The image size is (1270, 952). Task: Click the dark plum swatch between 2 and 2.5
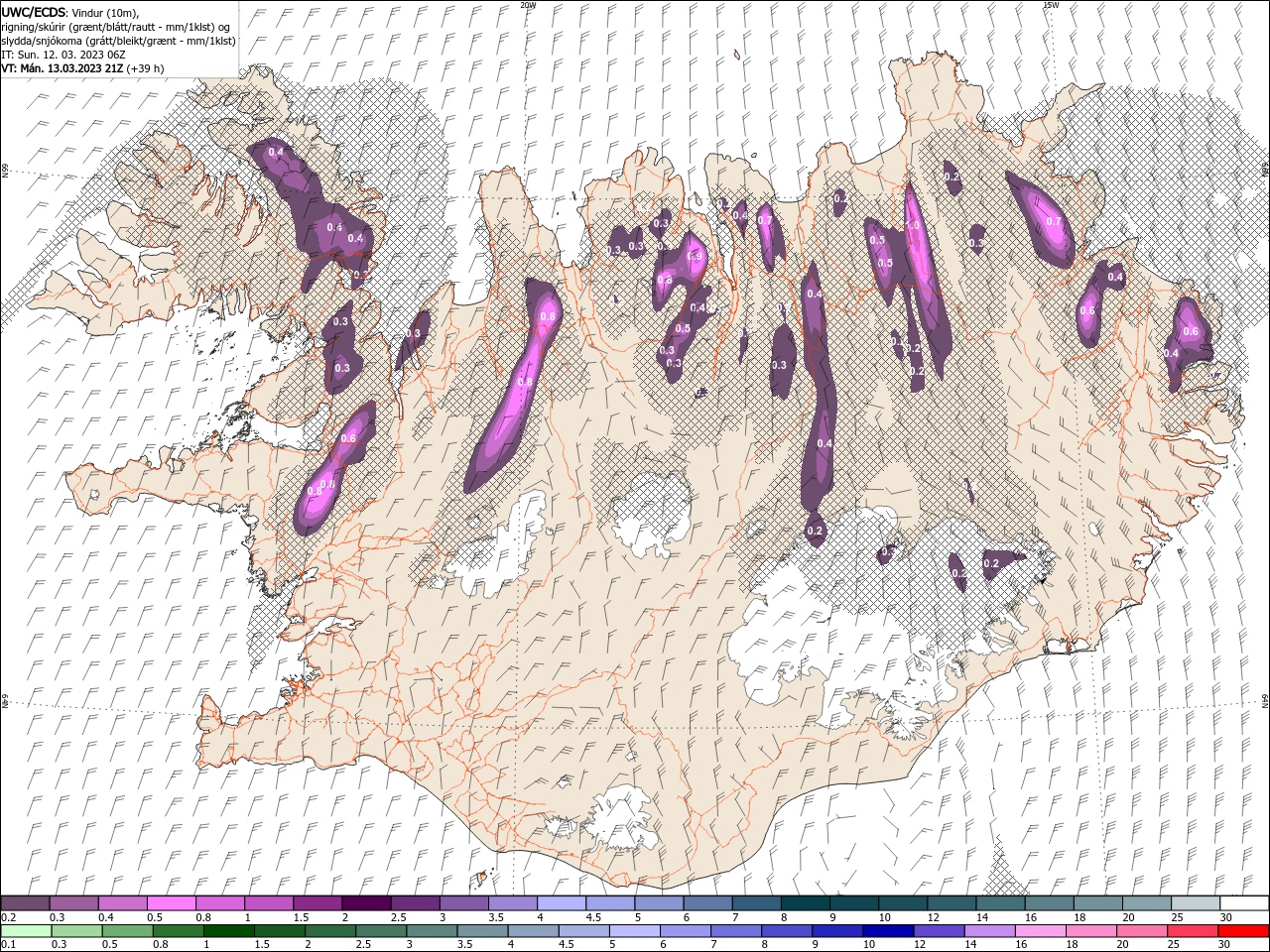tap(366, 903)
